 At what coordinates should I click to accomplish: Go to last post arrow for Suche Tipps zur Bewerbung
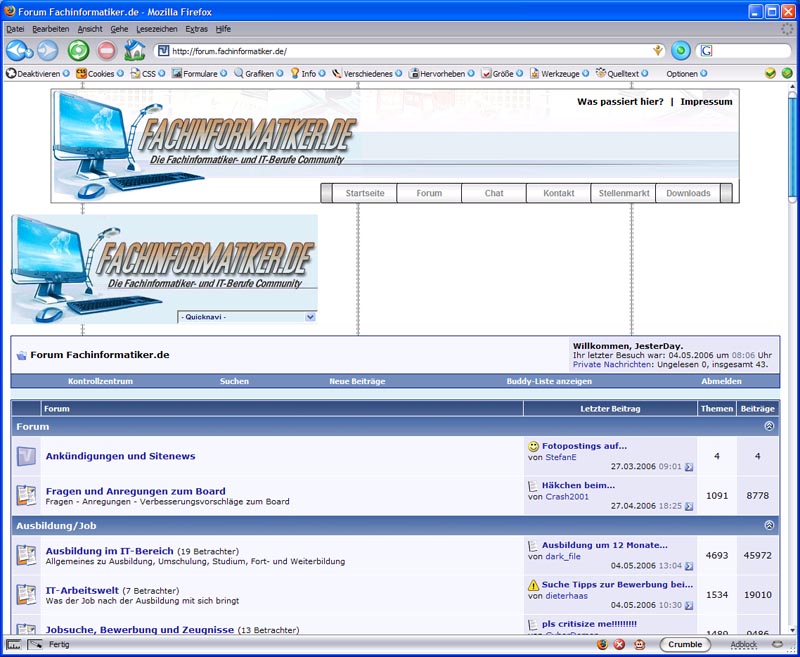[x=689, y=605]
